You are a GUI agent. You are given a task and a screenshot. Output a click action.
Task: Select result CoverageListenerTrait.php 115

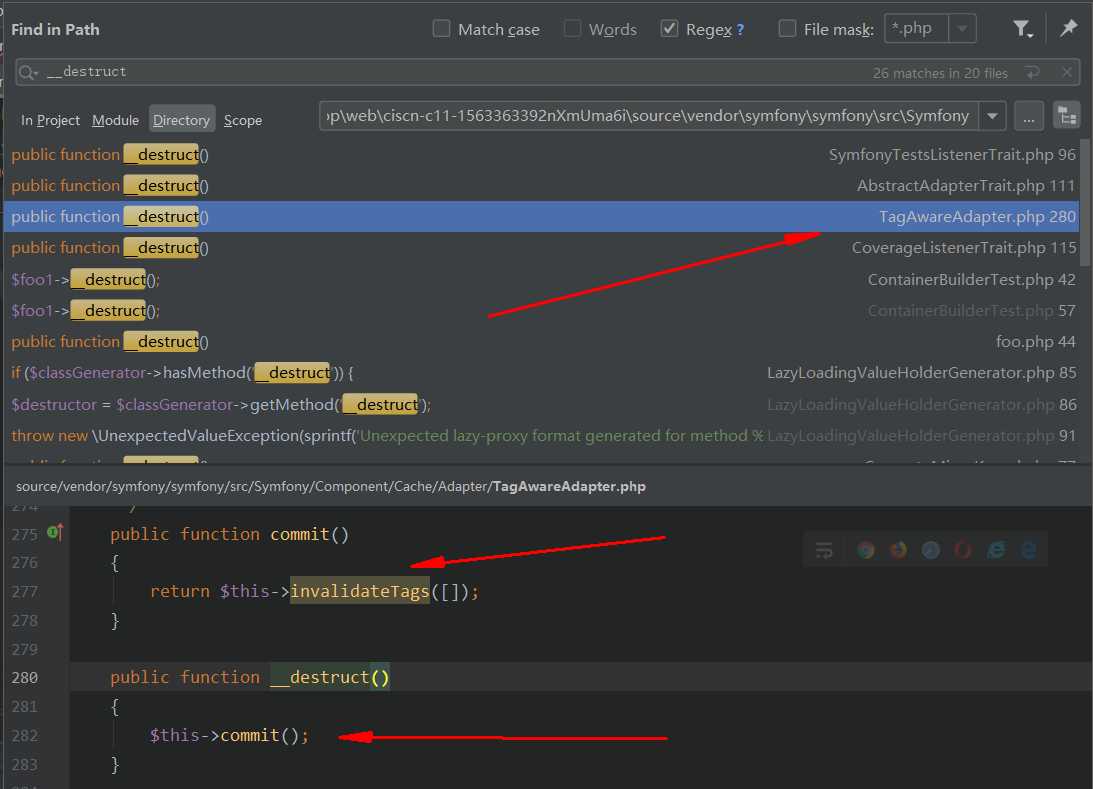pyautogui.click(x=542, y=248)
